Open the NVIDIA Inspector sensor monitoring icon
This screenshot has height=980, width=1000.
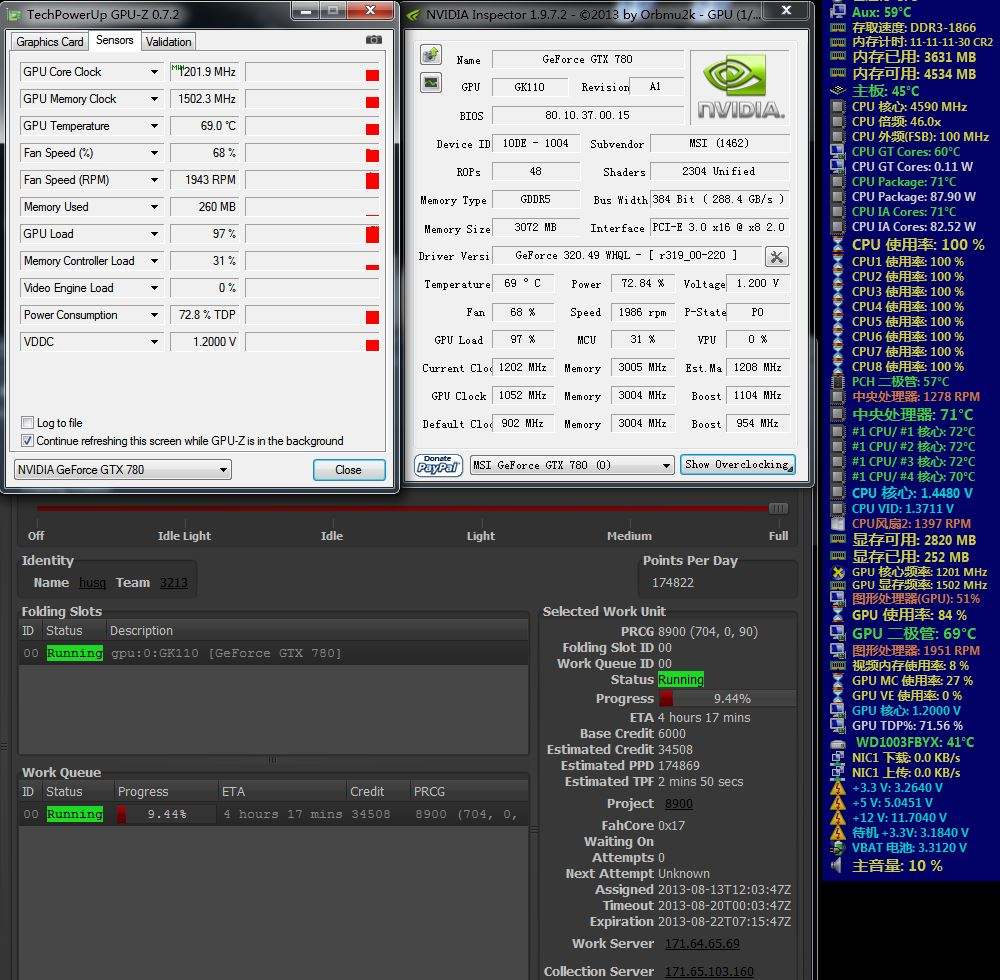431,82
